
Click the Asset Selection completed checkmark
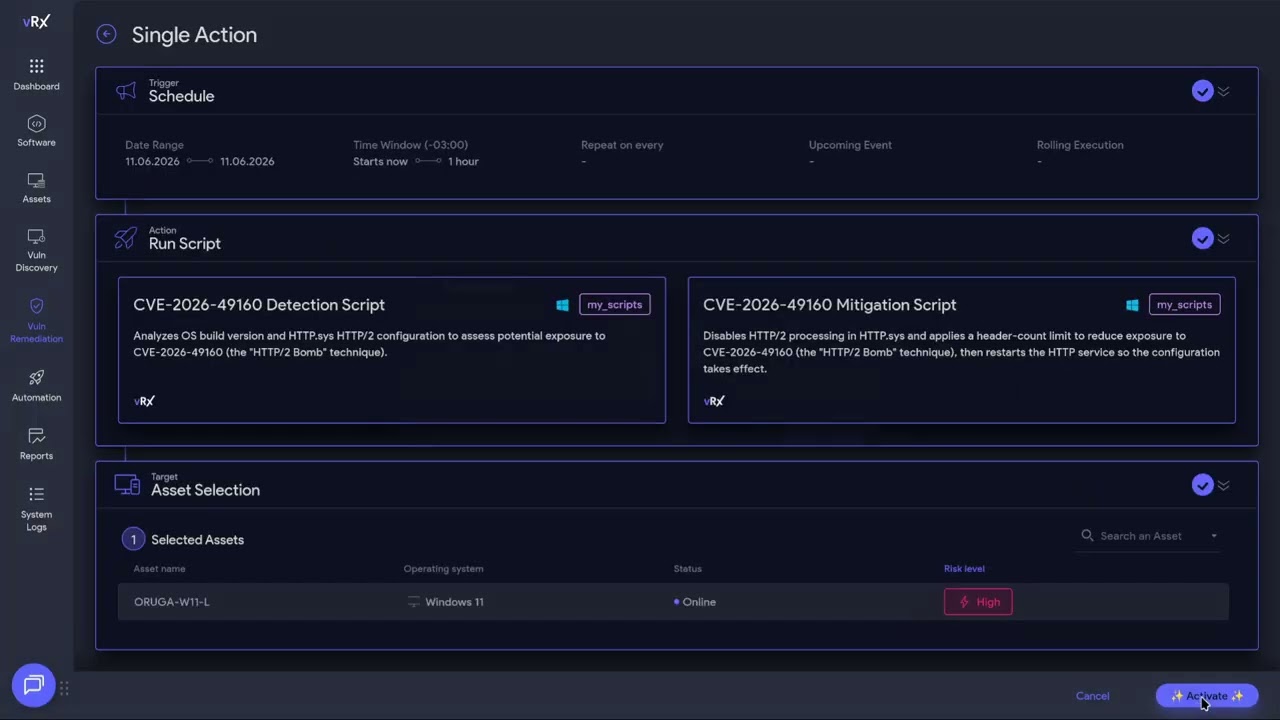tap(1202, 485)
